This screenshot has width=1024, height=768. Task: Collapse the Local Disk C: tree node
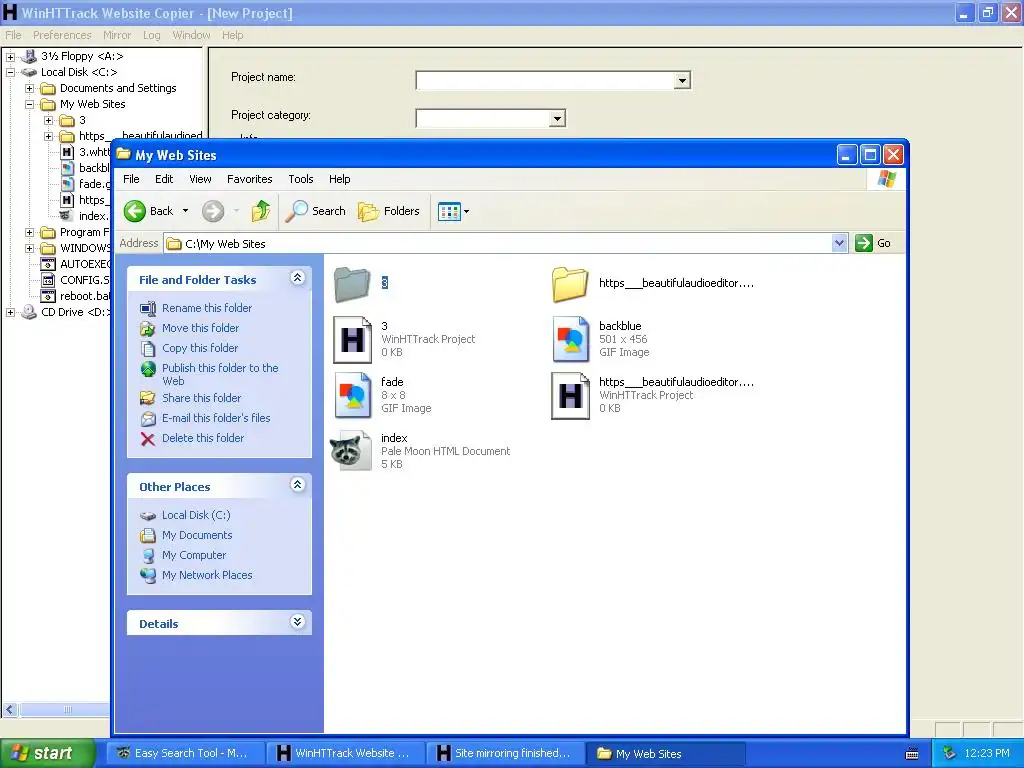10,72
